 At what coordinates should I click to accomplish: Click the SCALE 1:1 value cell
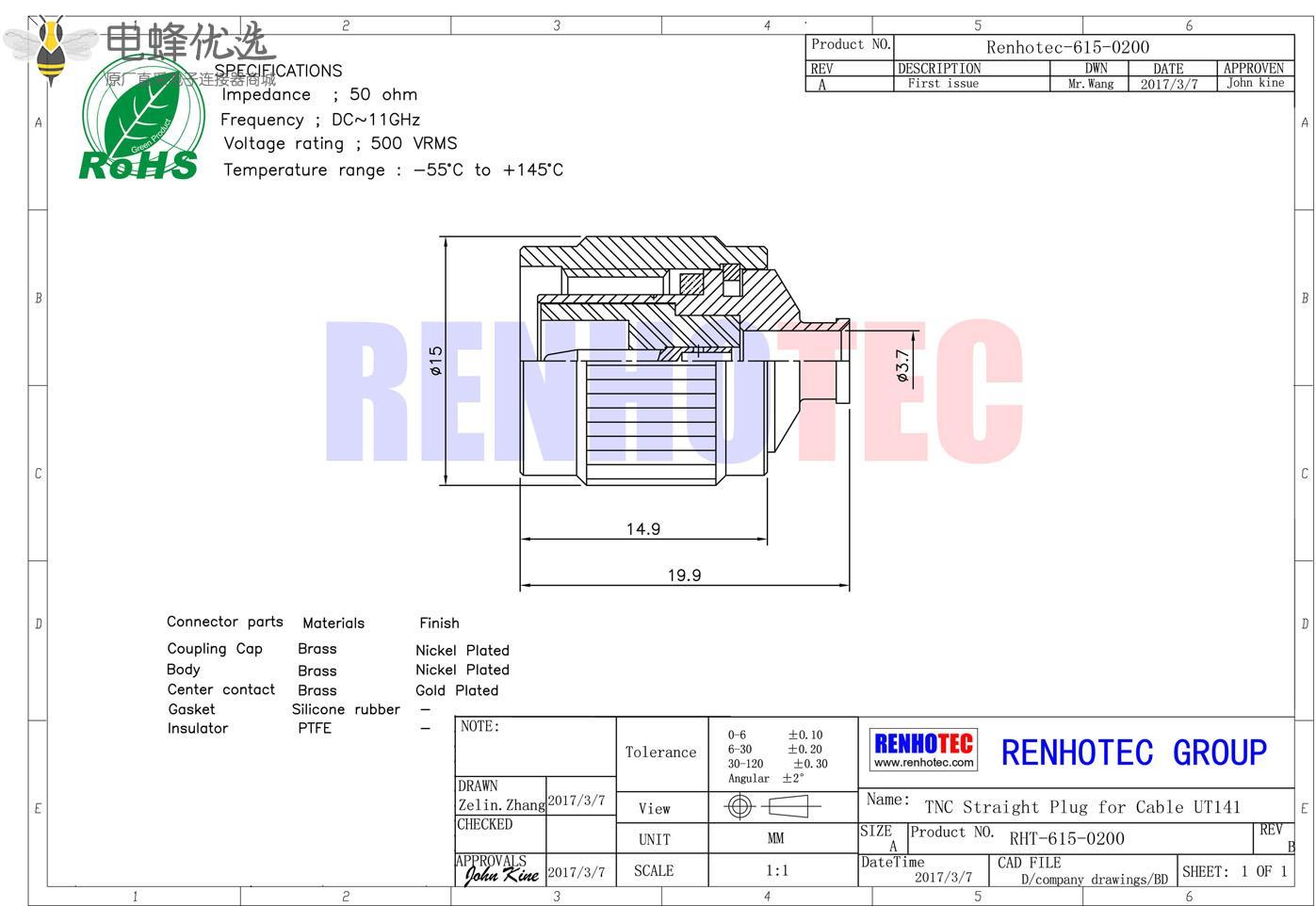pos(776,870)
